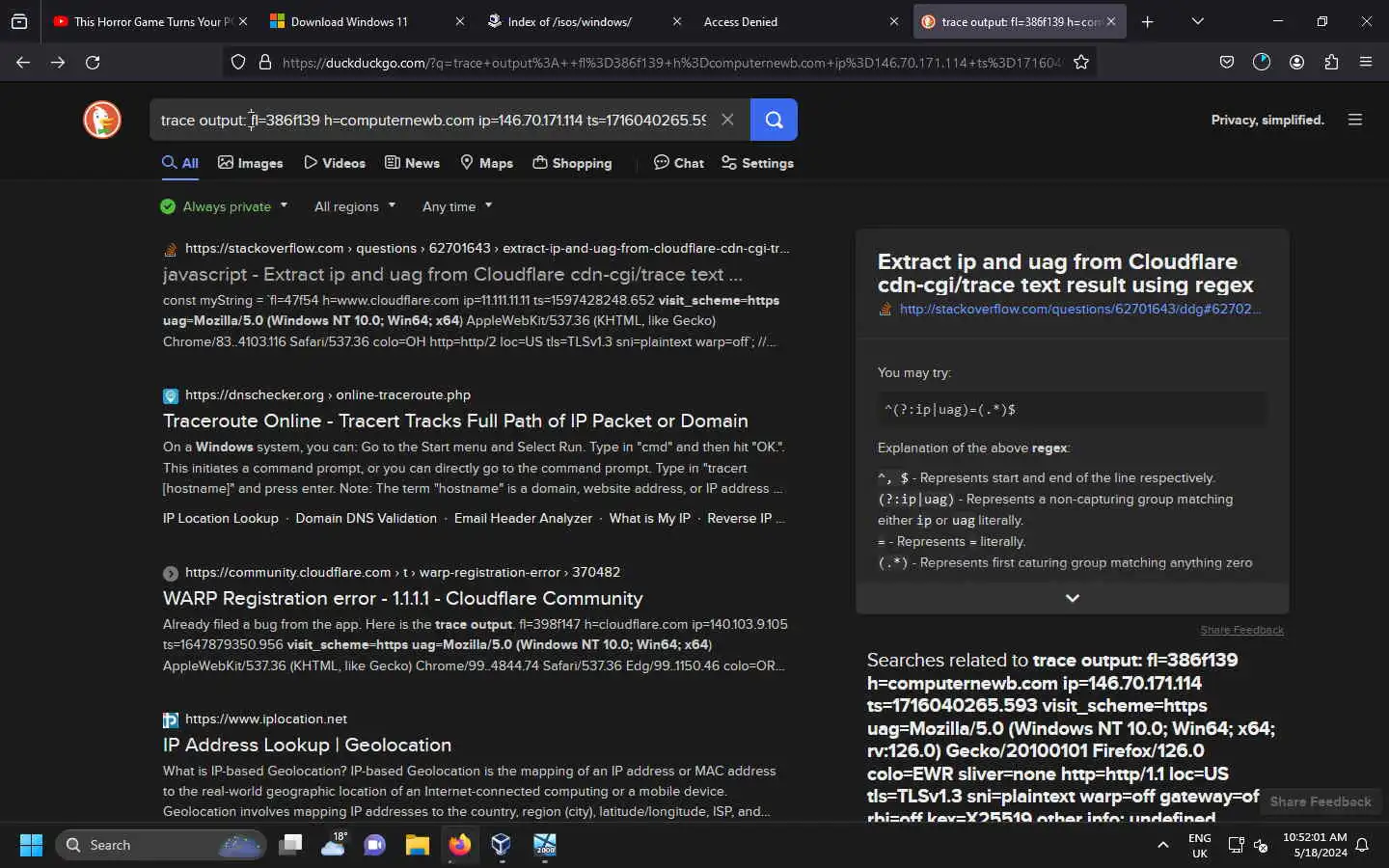The height and width of the screenshot is (868, 1389).
Task: Click the taskbar Search box
Action: pos(160,845)
